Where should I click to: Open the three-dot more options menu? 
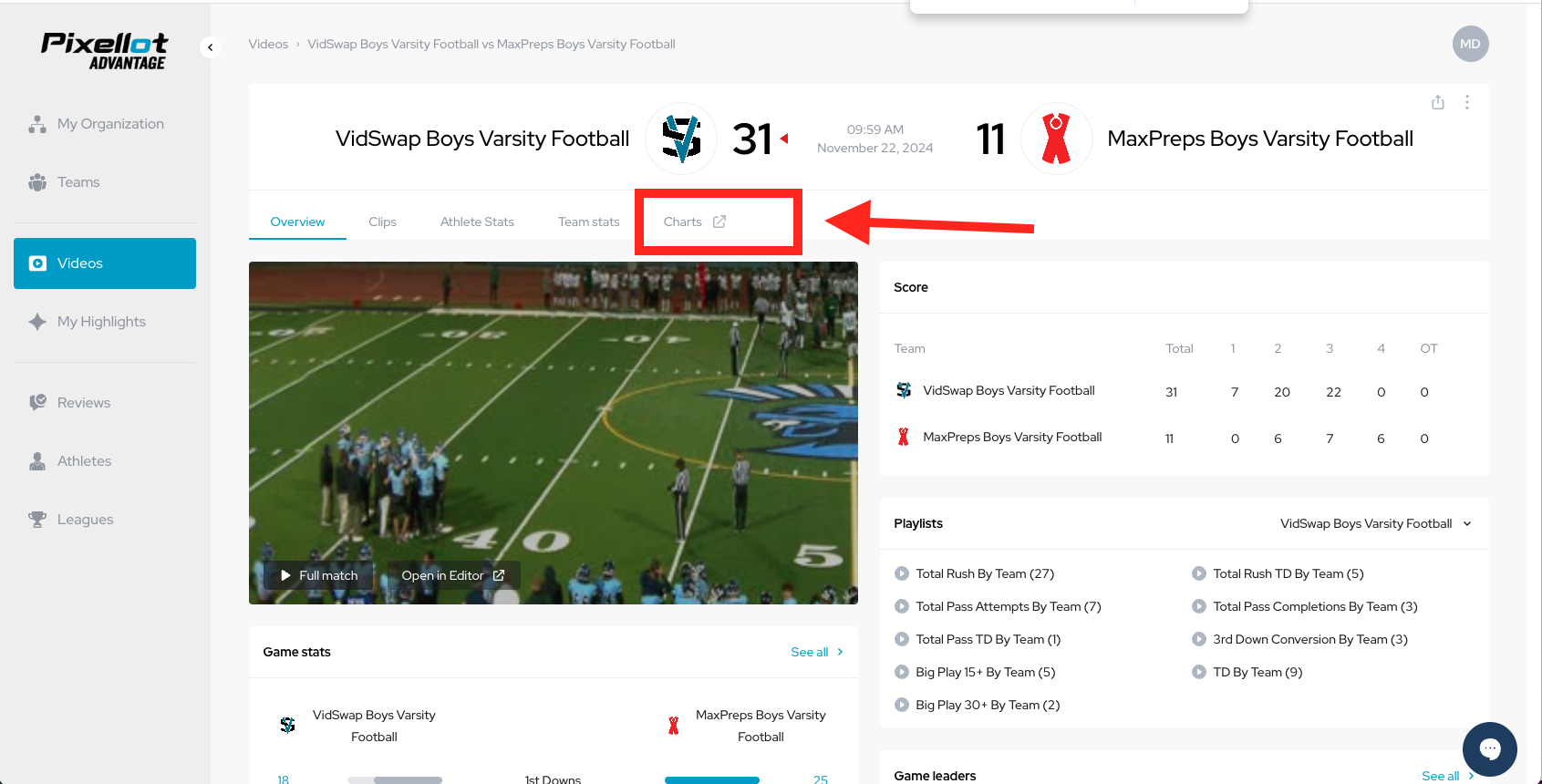tap(1467, 102)
